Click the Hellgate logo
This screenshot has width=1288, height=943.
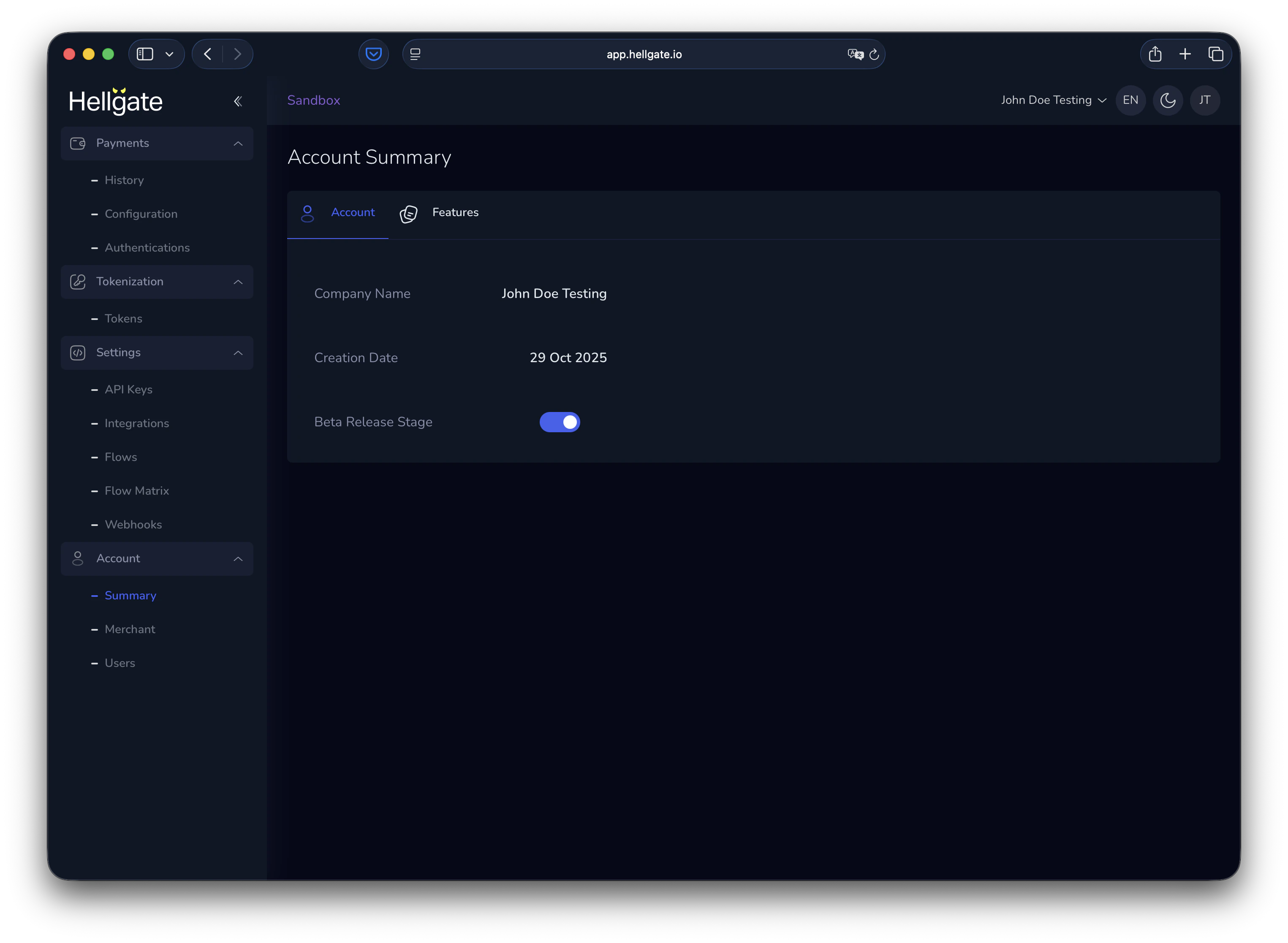pos(116,101)
